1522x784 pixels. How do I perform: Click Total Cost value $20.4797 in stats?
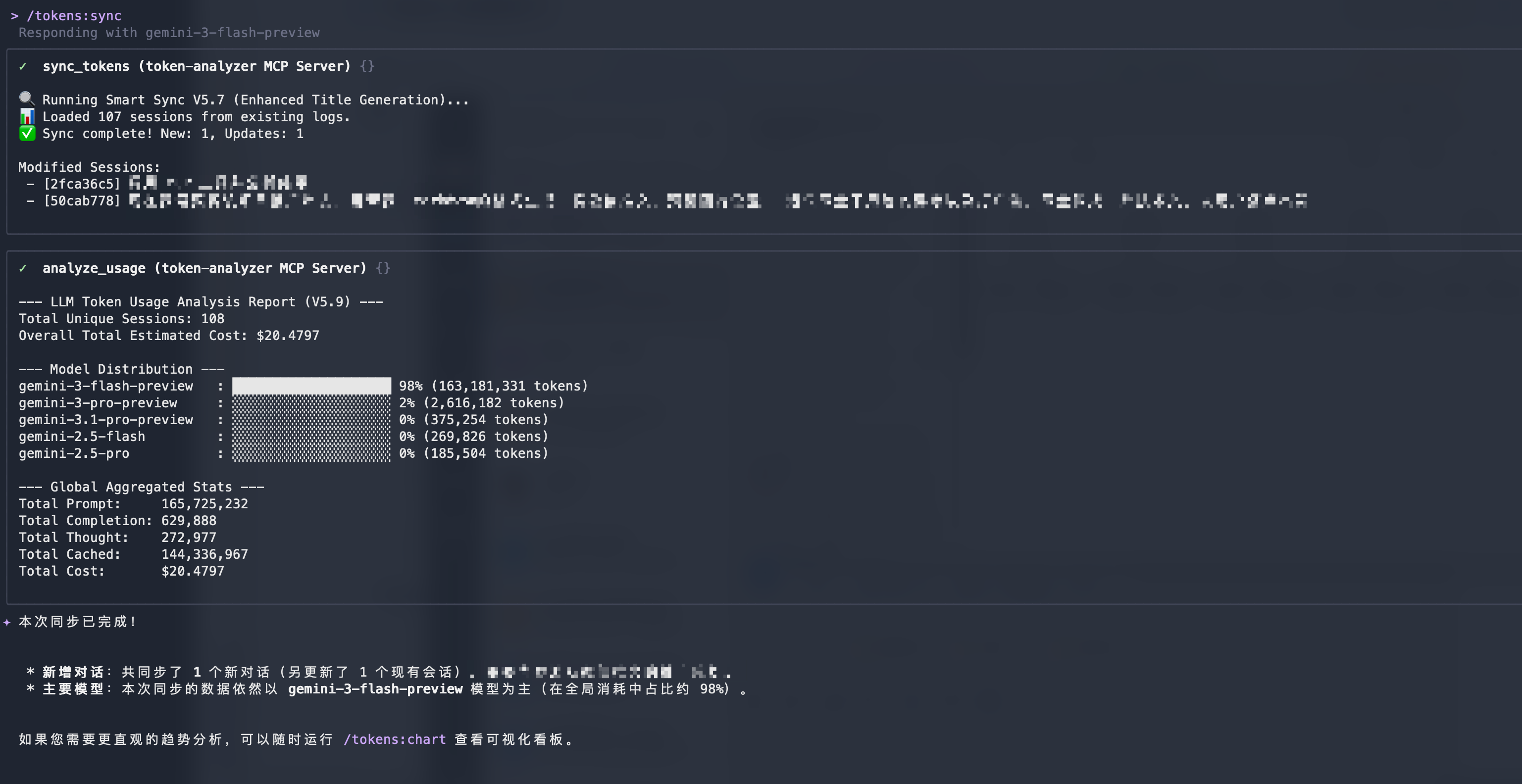[x=193, y=571]
